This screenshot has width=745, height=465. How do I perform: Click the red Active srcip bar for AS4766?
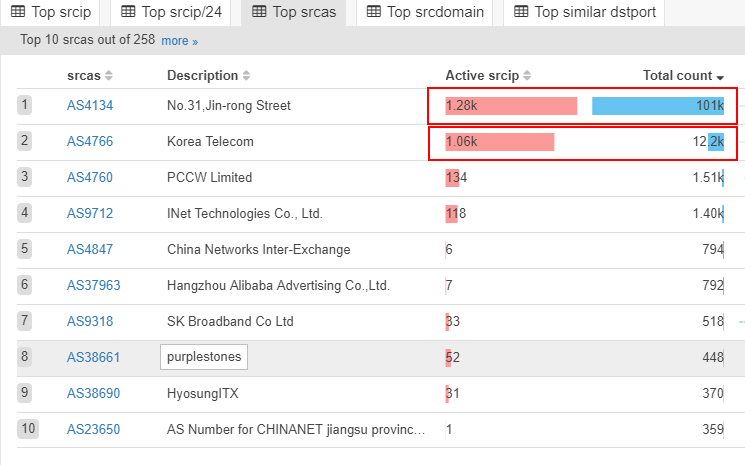tap(500, 141)
